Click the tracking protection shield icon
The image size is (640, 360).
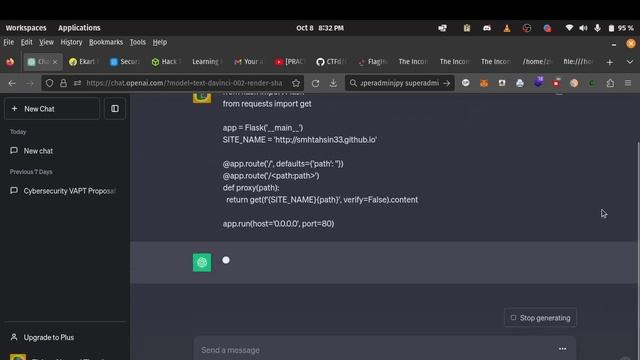[49, 83]
